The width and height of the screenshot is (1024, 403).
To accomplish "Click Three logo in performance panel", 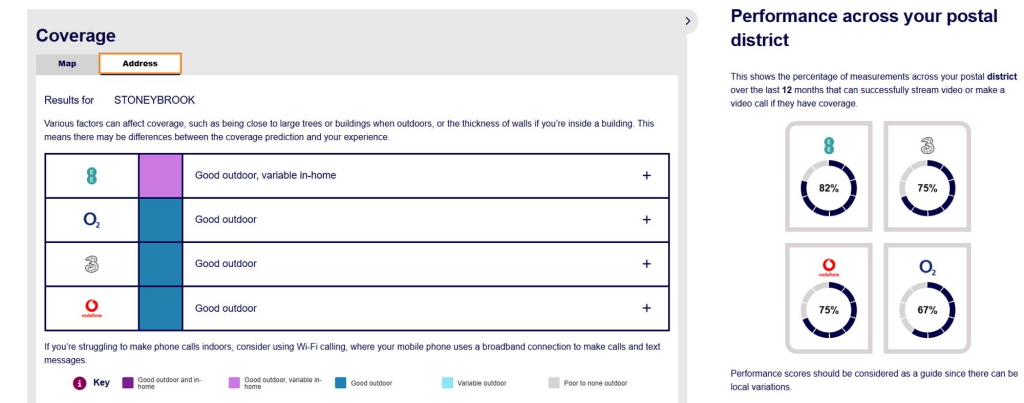I will click(x=927, y=146).
